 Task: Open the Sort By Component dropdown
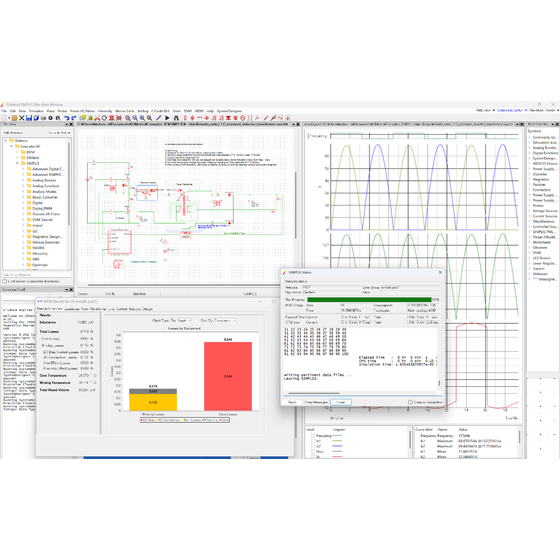click(224, 320)
